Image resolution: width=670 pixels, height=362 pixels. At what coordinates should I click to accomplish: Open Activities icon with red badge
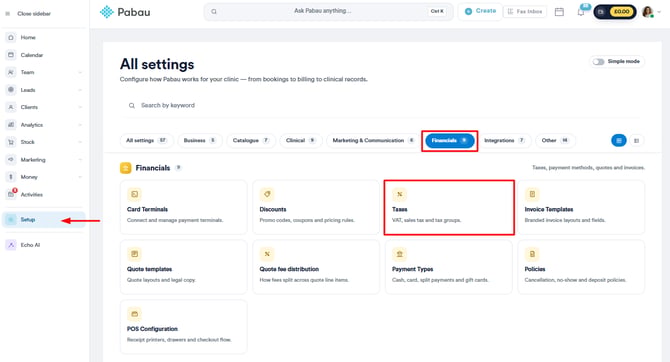11,194
